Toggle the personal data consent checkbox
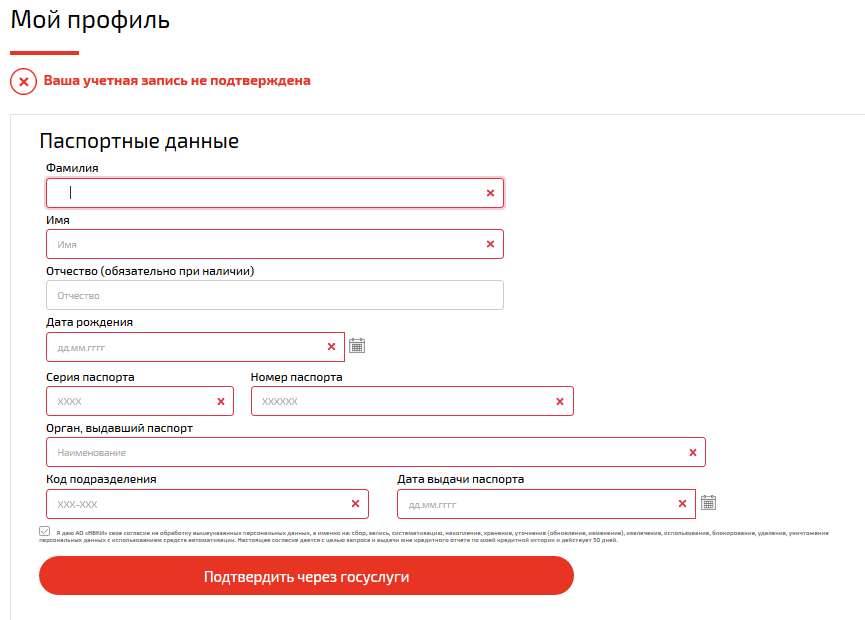This screenshot has height=620, width=865. pyautogui.click(x=45, y=531)
